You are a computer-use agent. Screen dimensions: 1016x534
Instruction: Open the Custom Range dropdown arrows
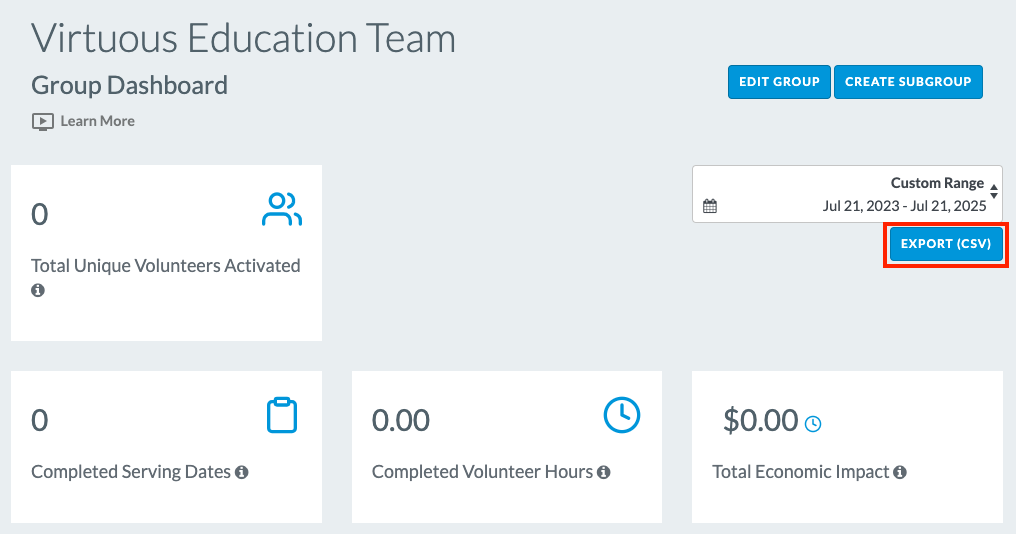(x=993, y=191)
